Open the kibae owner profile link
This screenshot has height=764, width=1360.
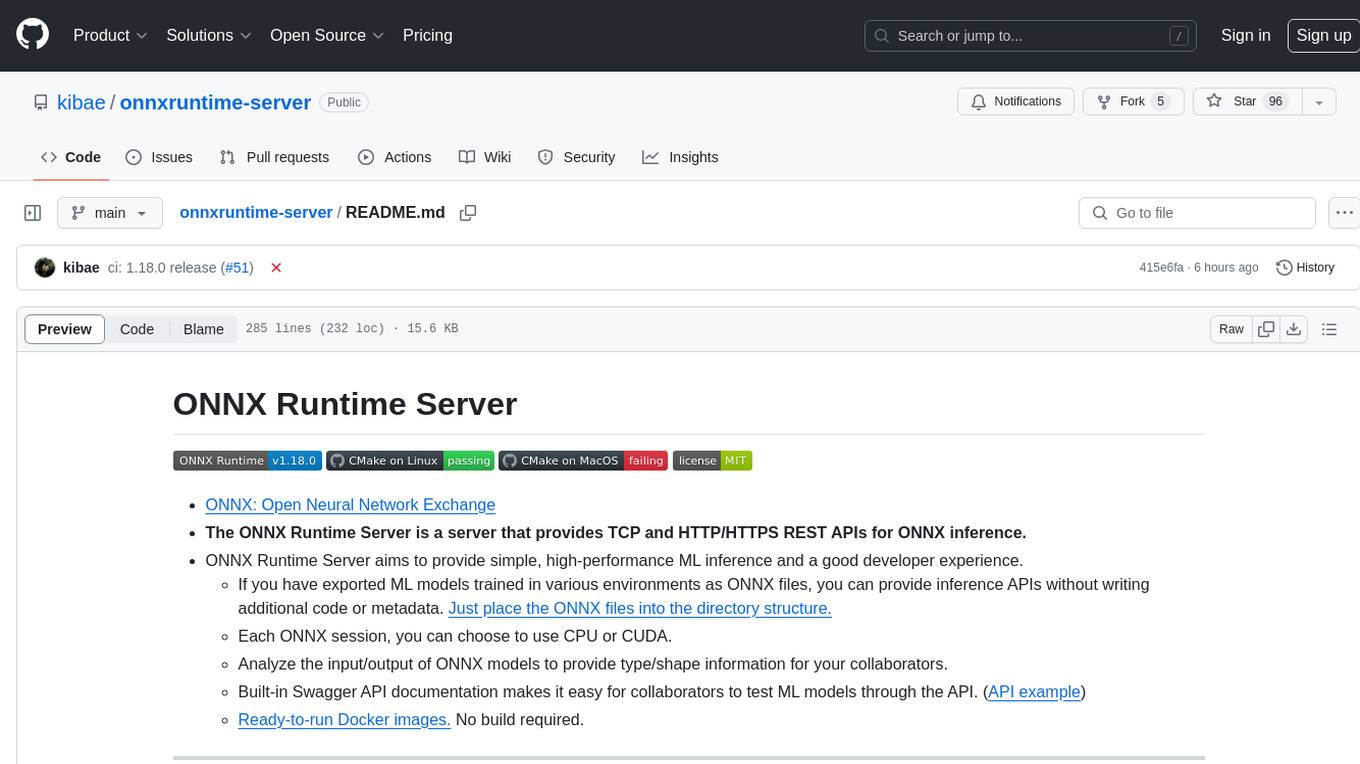tap(81, 102)
